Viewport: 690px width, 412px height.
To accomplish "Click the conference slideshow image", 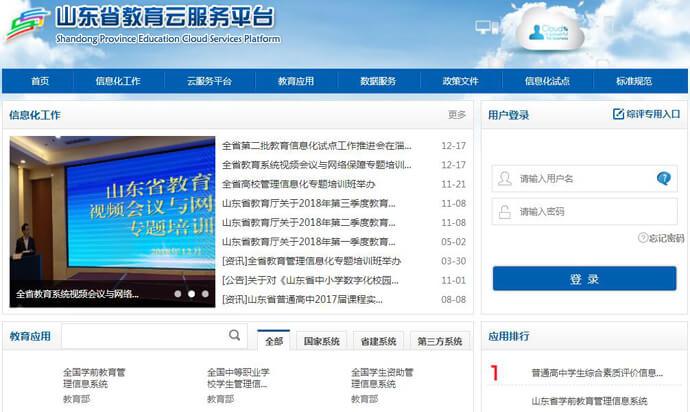I will 112,215.
